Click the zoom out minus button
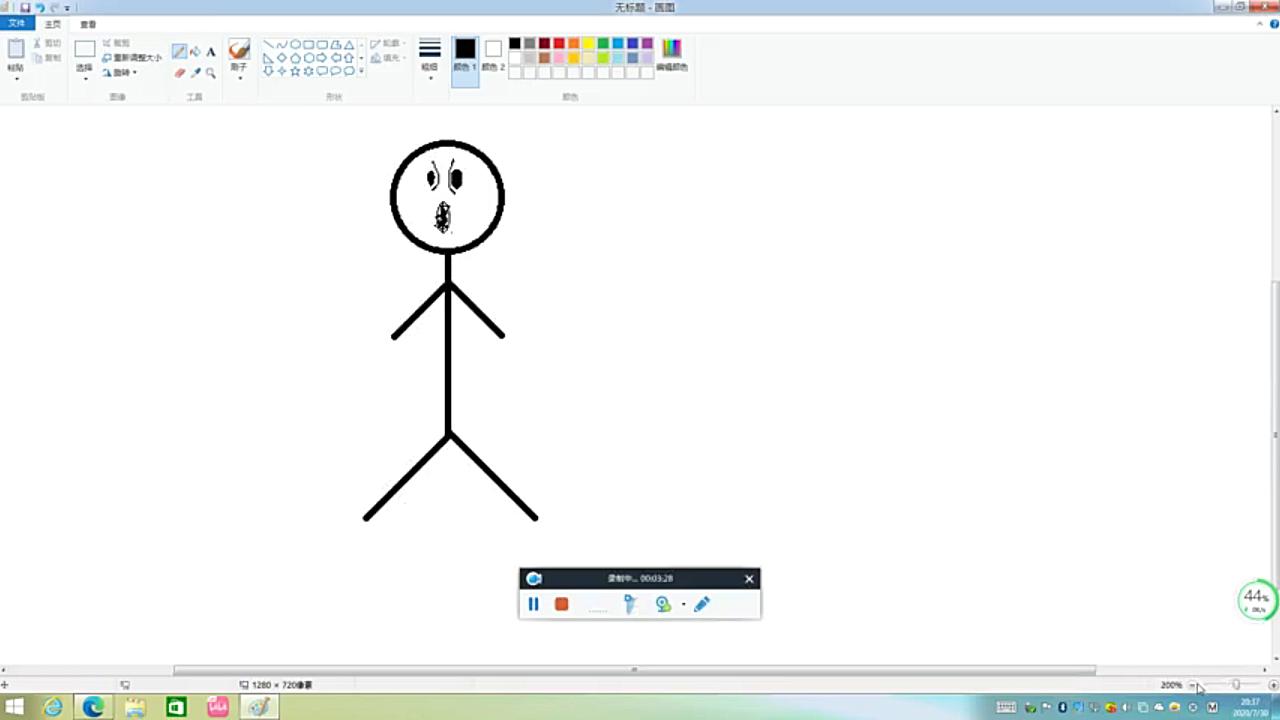The image size is (1280, 720). [x=1192, y=685]
